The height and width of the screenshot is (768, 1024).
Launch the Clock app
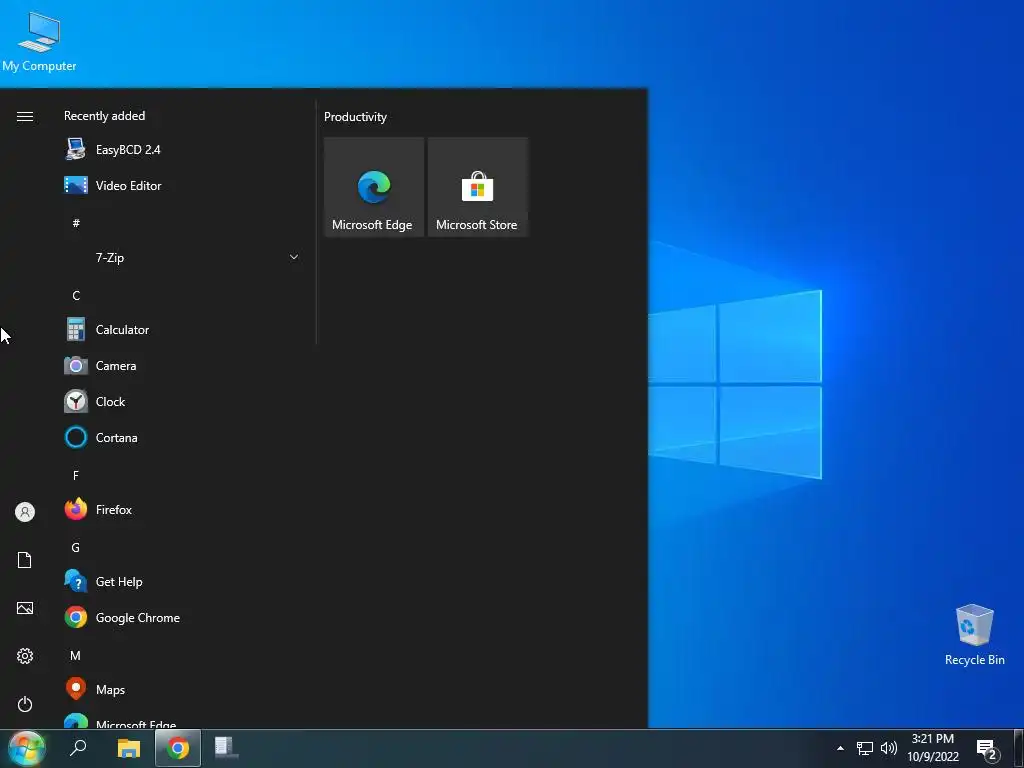[182, 402]
